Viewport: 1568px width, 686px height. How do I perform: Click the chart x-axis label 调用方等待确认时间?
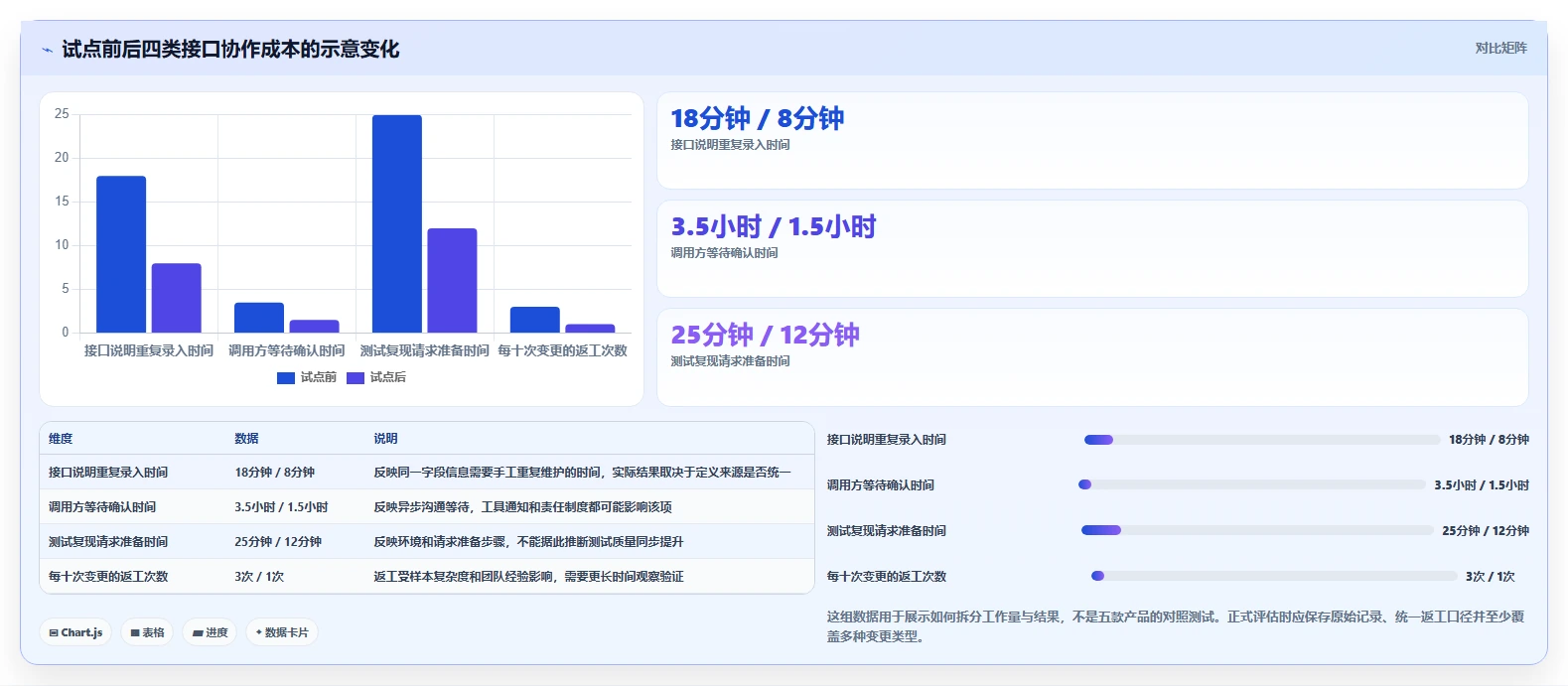pos(287,350)
